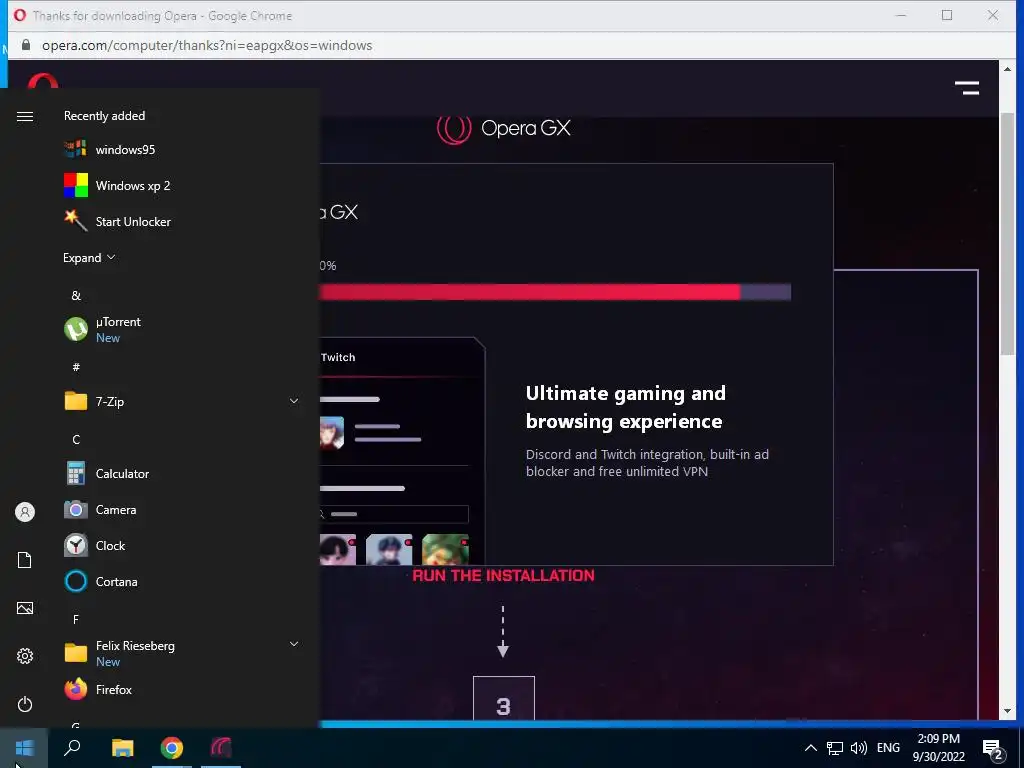Viewport: 1024px width, 768px height.
Task: Open the user account icon
Action: tap(25, 512)
